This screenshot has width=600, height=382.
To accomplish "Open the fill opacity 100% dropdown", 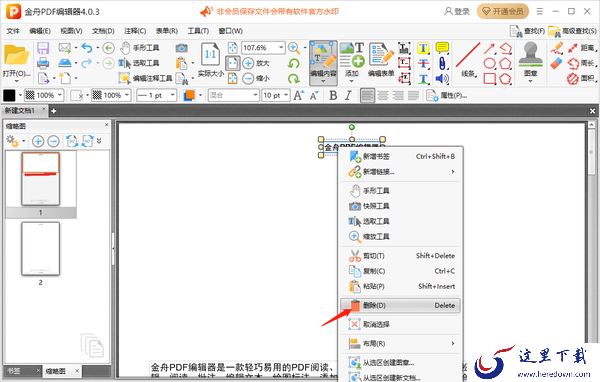I will 44,95.
